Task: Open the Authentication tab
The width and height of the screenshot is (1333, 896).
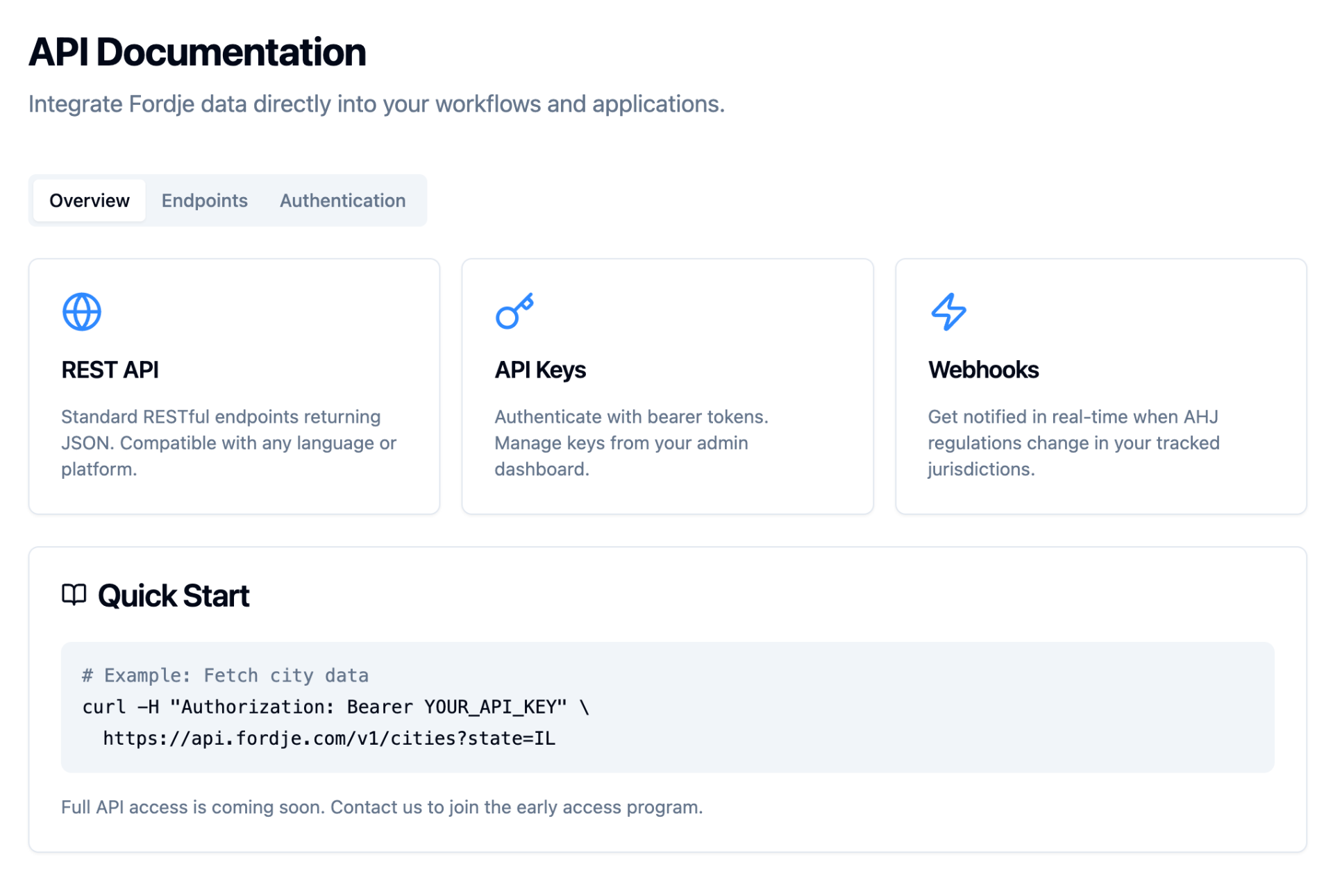Action: 342,201
